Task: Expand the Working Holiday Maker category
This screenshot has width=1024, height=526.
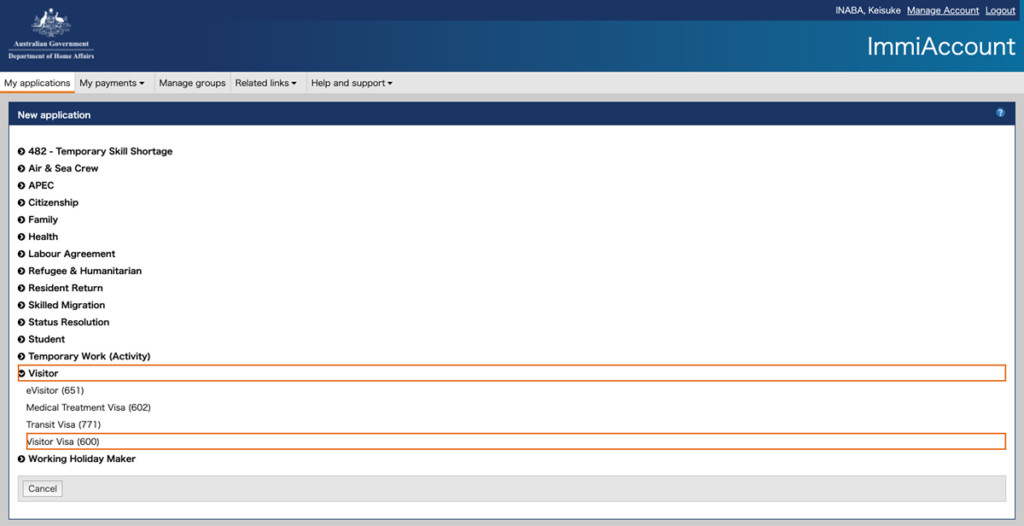Action: pos(77,459)
